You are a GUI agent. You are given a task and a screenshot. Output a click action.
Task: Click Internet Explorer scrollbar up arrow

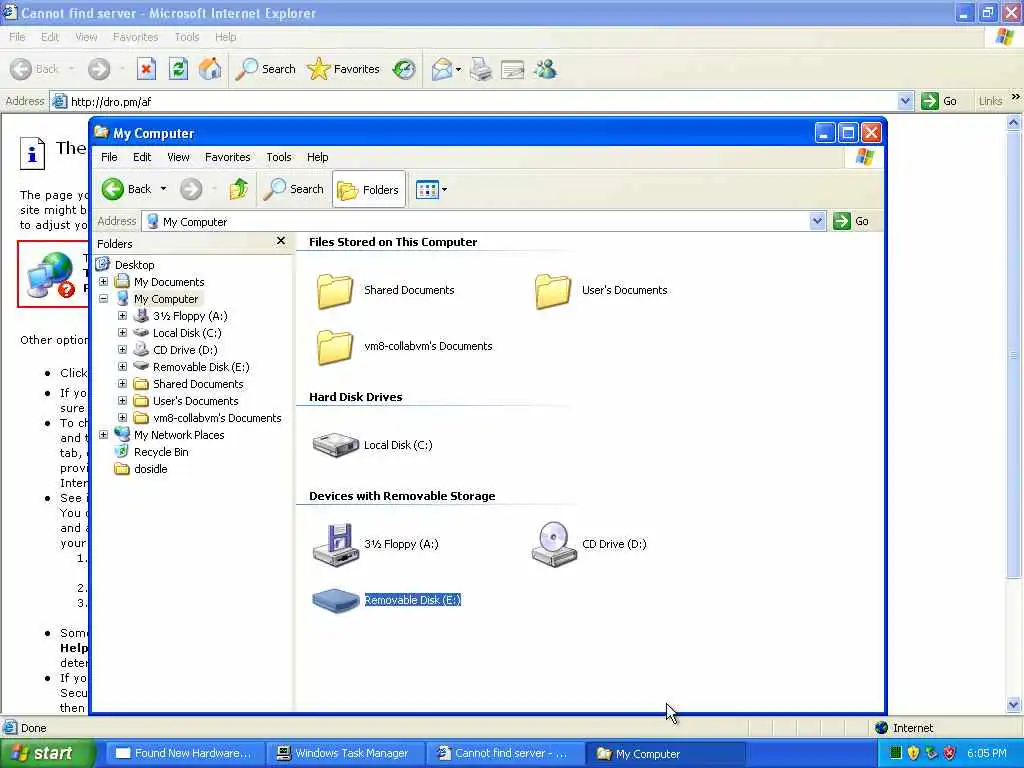tap(1014, 122)
